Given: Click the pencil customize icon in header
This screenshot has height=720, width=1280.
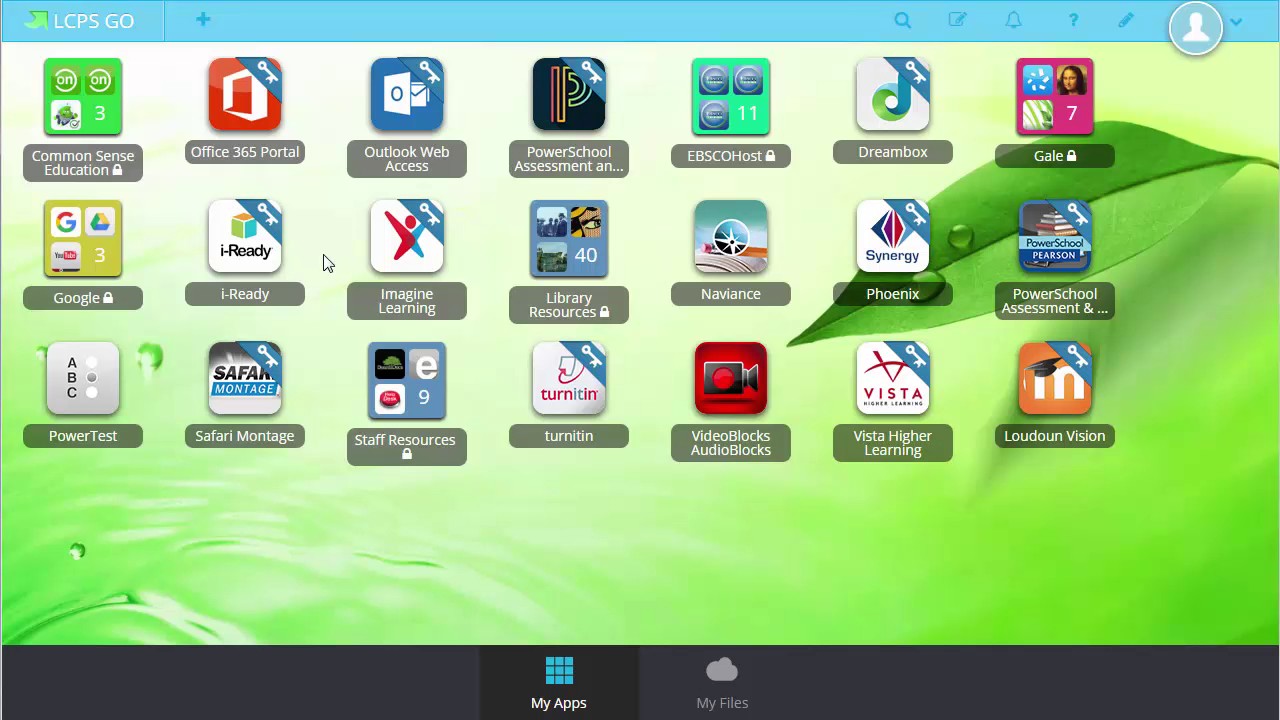Looking at the screenshot, I should (x=1126, y=20).
